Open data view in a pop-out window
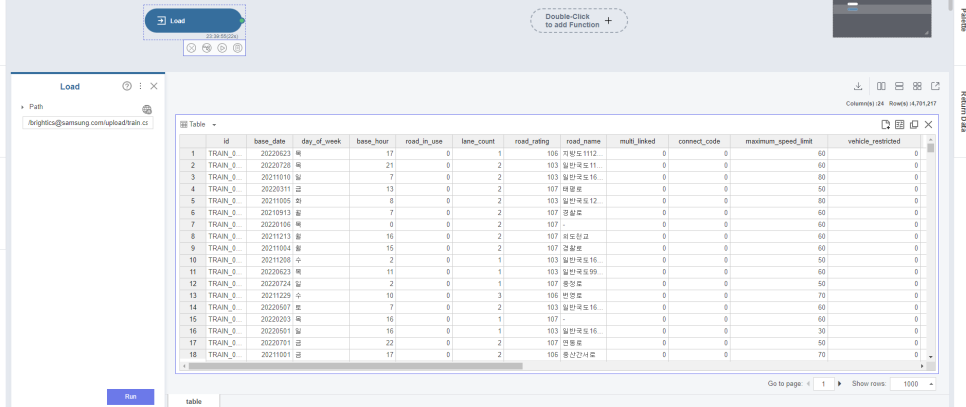 coord(935,86)
